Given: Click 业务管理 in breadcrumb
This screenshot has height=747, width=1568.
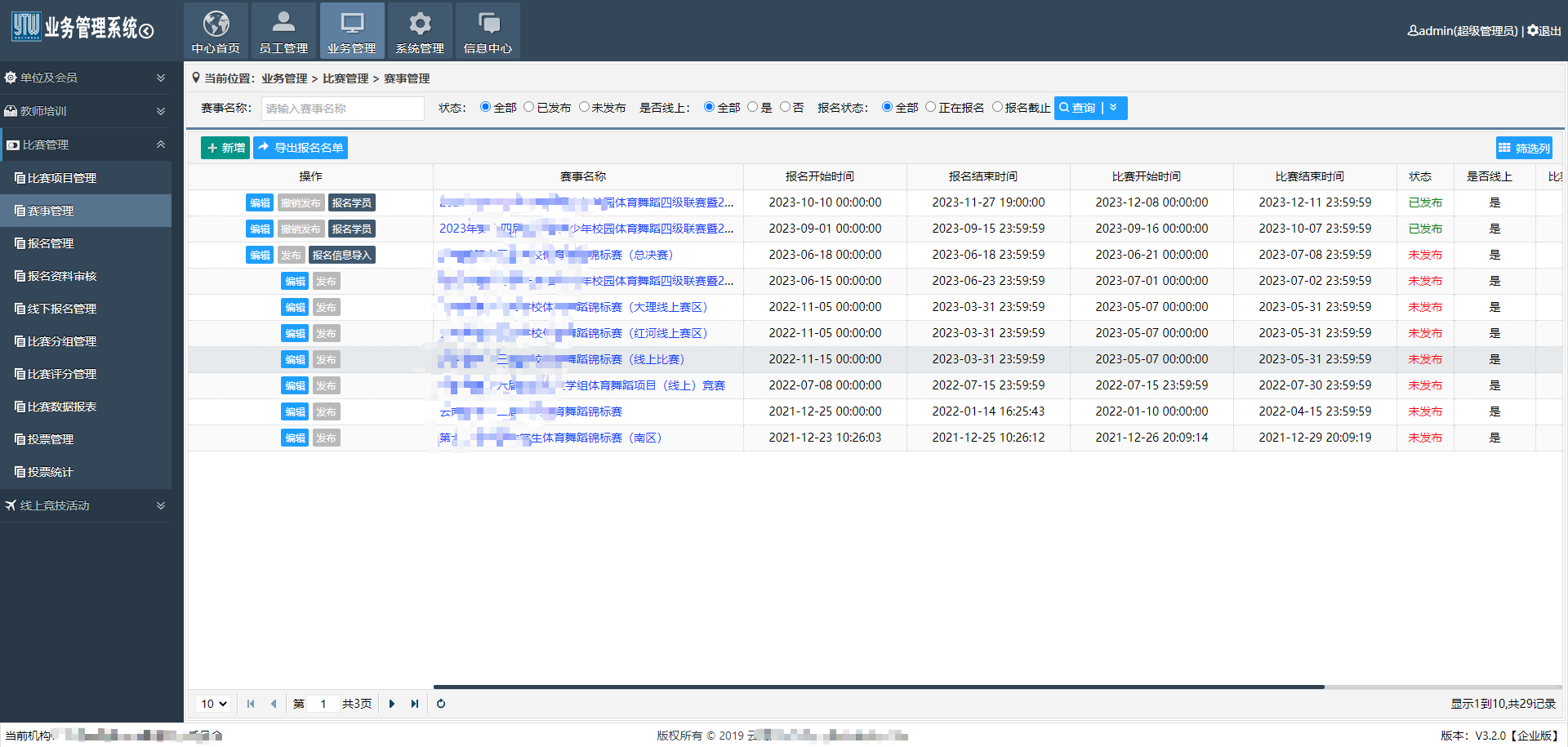Looking at the screenshot, I should pyautogui.click(x=284, y=78).
